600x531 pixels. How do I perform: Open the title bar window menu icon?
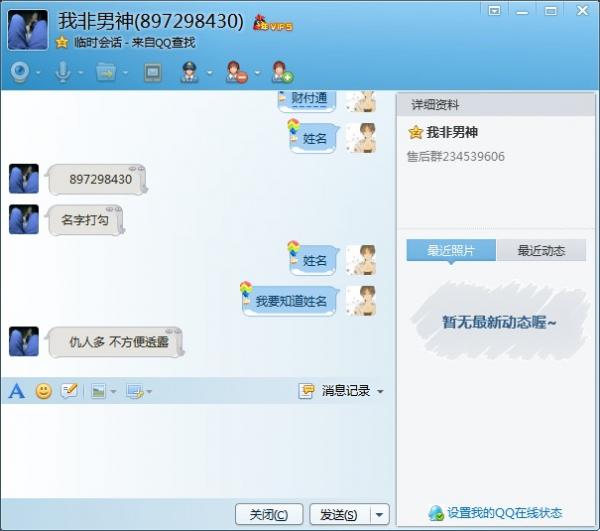coord(494,11)
